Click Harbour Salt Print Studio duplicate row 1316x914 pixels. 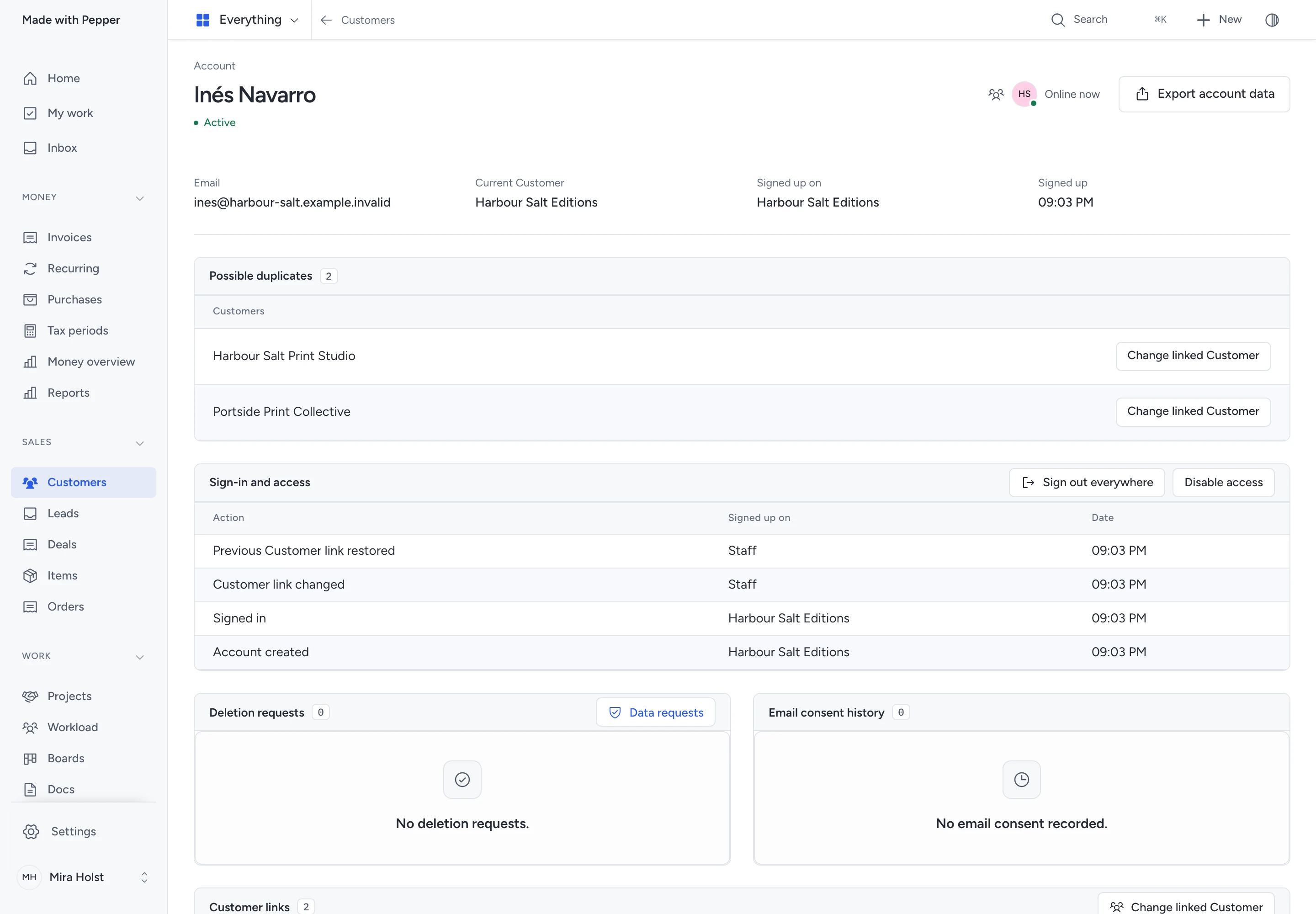click(742, 356)
